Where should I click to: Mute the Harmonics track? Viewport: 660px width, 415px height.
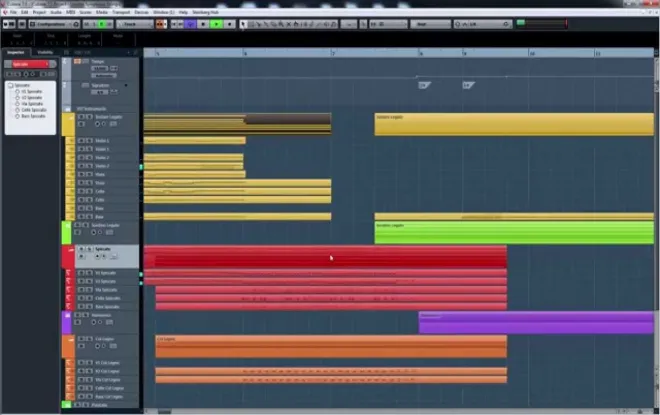click(77, 315)
